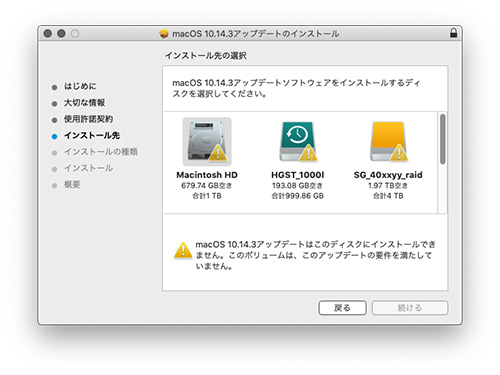This screenshot has height=375, width=500.
Task: Click the disabled 続ける (Continue) button
Action: (410, 308)
